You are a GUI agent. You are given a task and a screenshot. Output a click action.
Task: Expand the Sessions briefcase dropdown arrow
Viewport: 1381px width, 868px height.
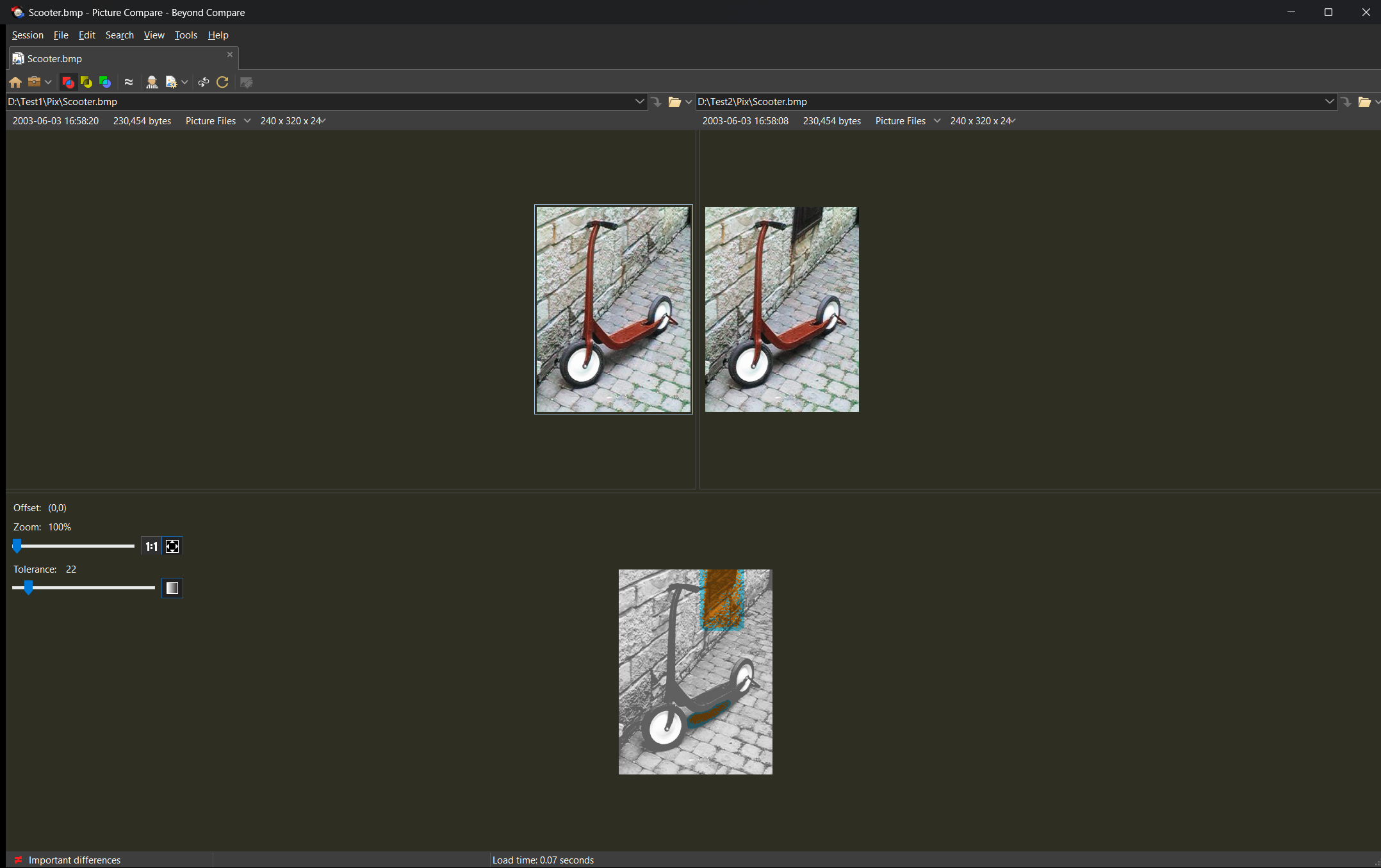[48, 82]
